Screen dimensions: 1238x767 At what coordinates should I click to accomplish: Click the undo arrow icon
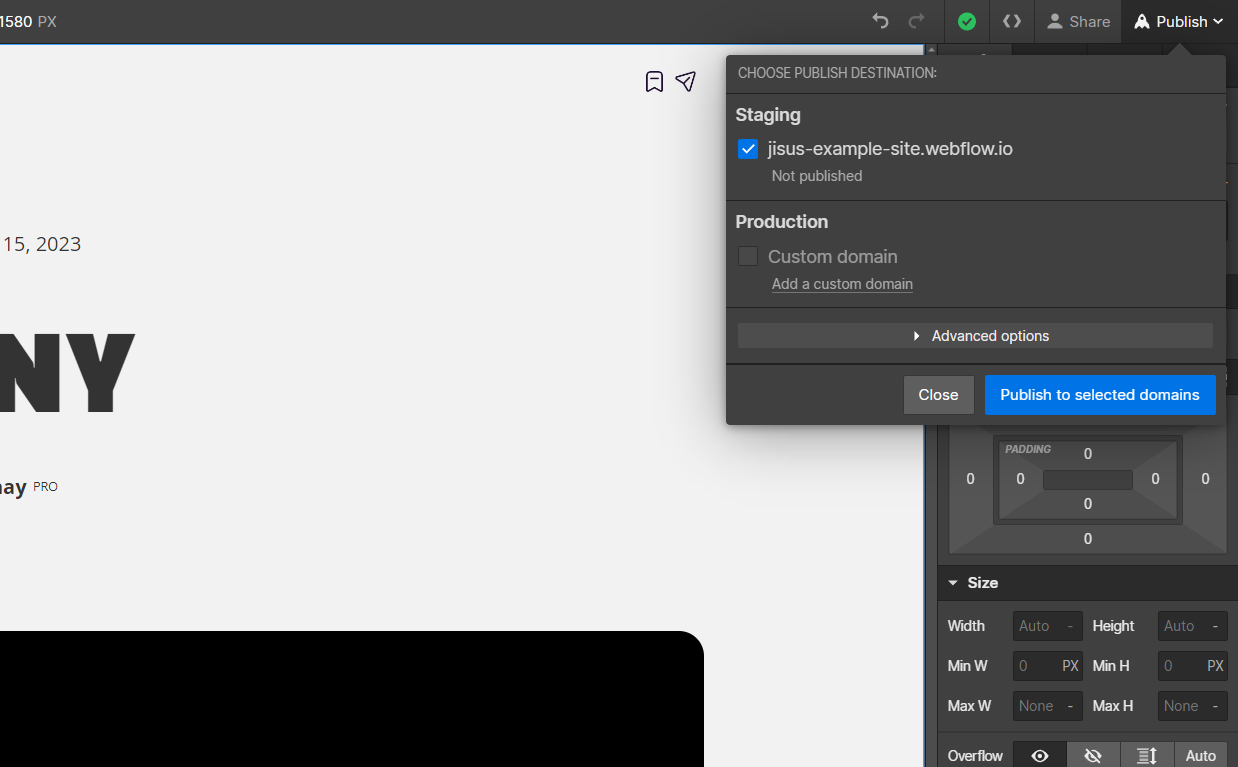pos(880,21)
